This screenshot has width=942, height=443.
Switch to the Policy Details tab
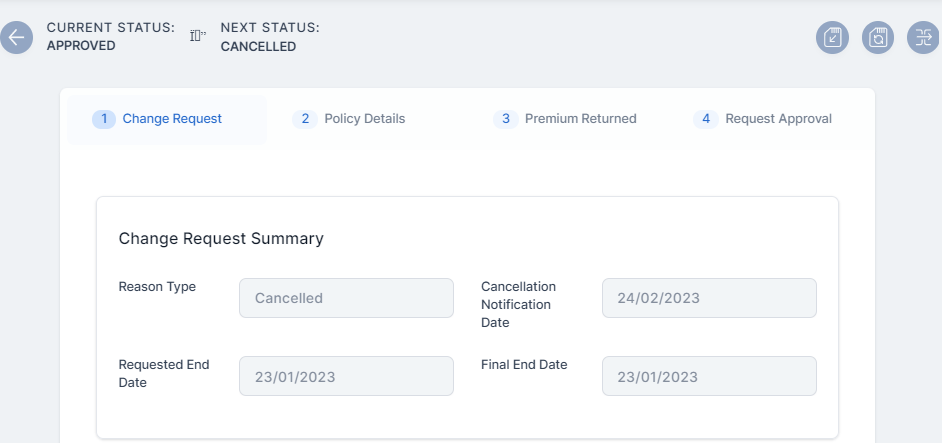pos(365,119)
